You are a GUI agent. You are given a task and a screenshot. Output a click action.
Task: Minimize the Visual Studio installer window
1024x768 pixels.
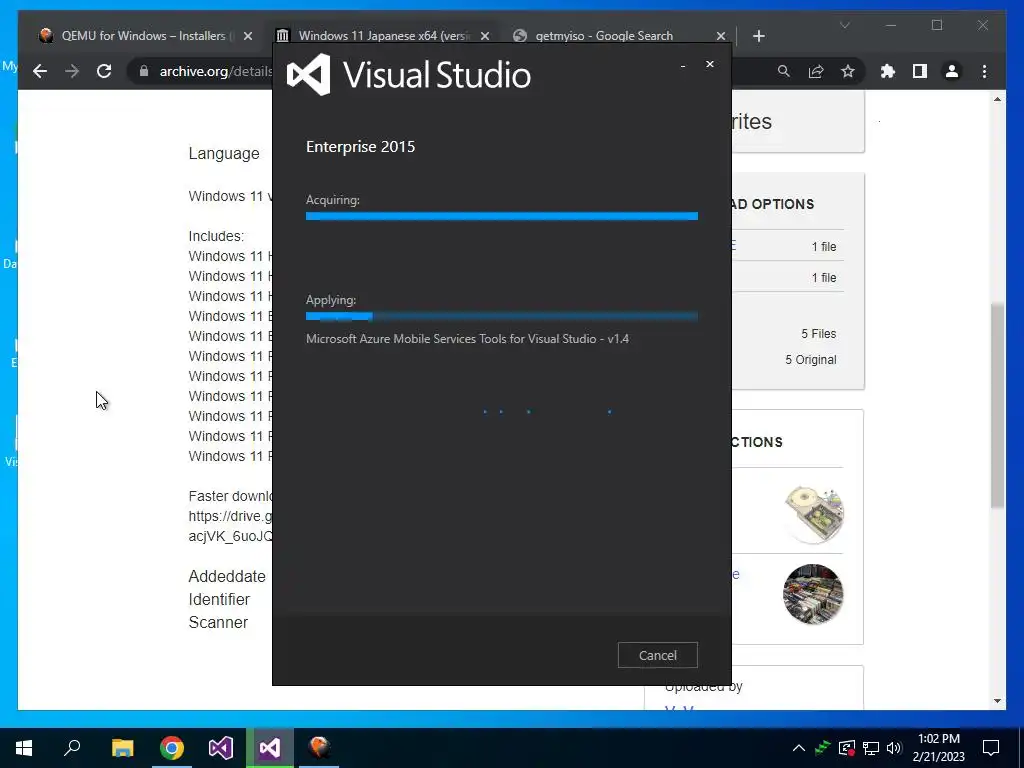click(683, 65)
